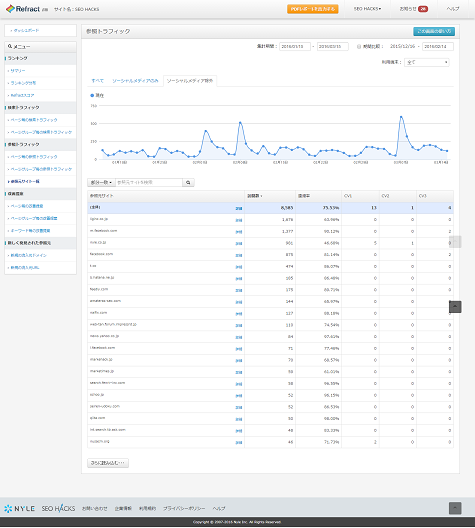475x528 pixels.
Task: Enable the period comparison checkbox
Action: coord(359,46)
